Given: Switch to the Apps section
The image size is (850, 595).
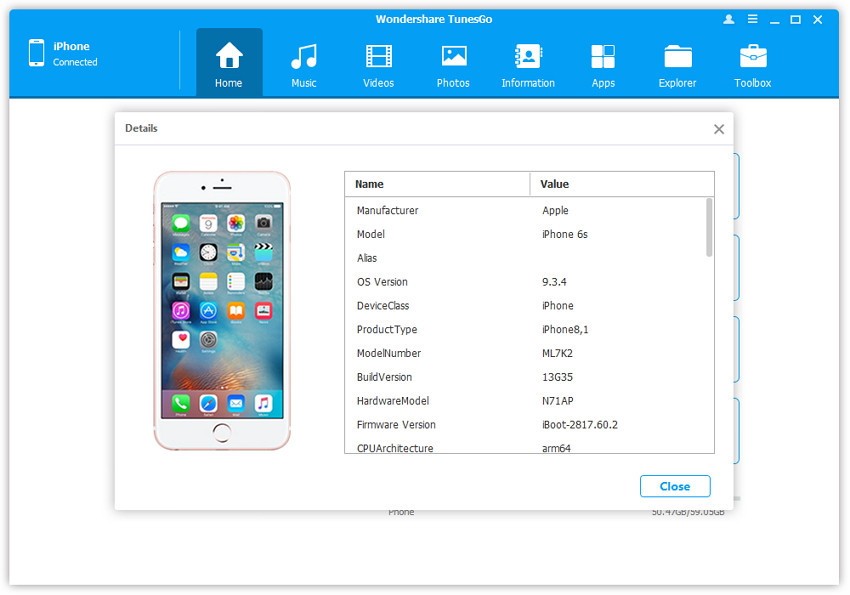Looking at the screenshot, I should [603, 63].
